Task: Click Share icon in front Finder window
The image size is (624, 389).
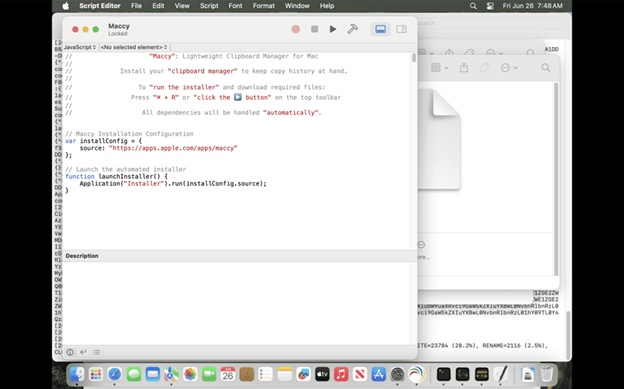Action: coord(464,68)
